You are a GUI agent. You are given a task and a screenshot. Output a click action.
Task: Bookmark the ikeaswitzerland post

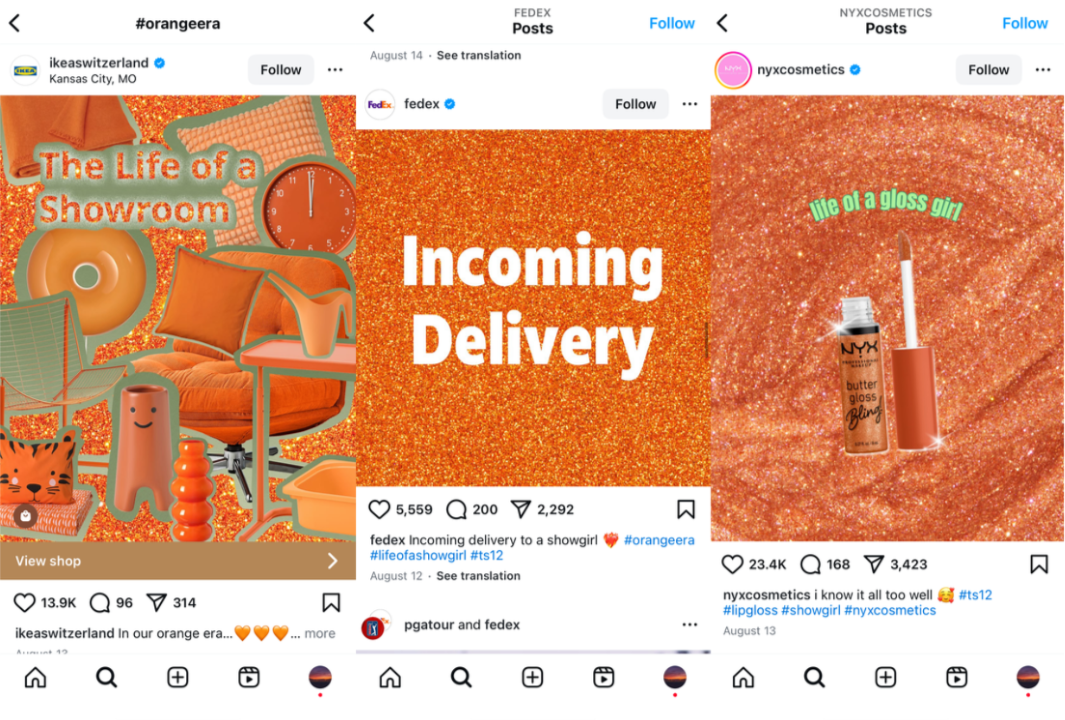click(331, 602)
